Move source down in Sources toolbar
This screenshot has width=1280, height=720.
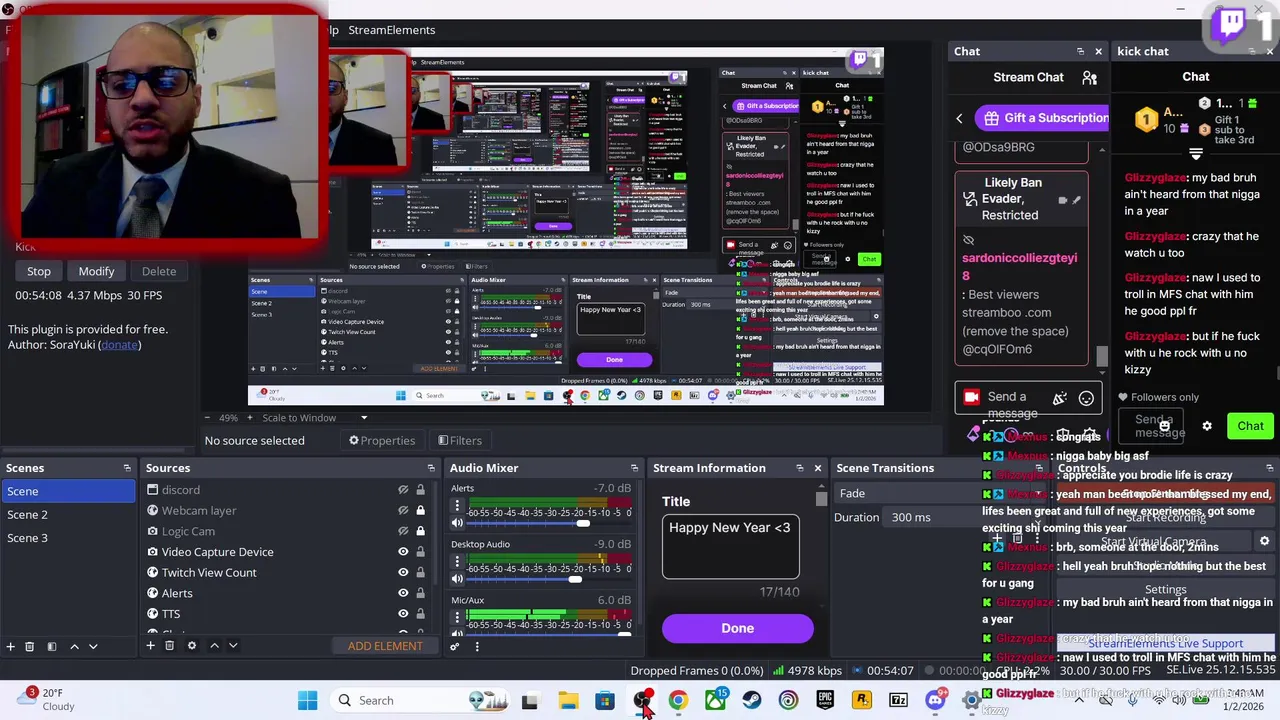[x=233, y=646]
